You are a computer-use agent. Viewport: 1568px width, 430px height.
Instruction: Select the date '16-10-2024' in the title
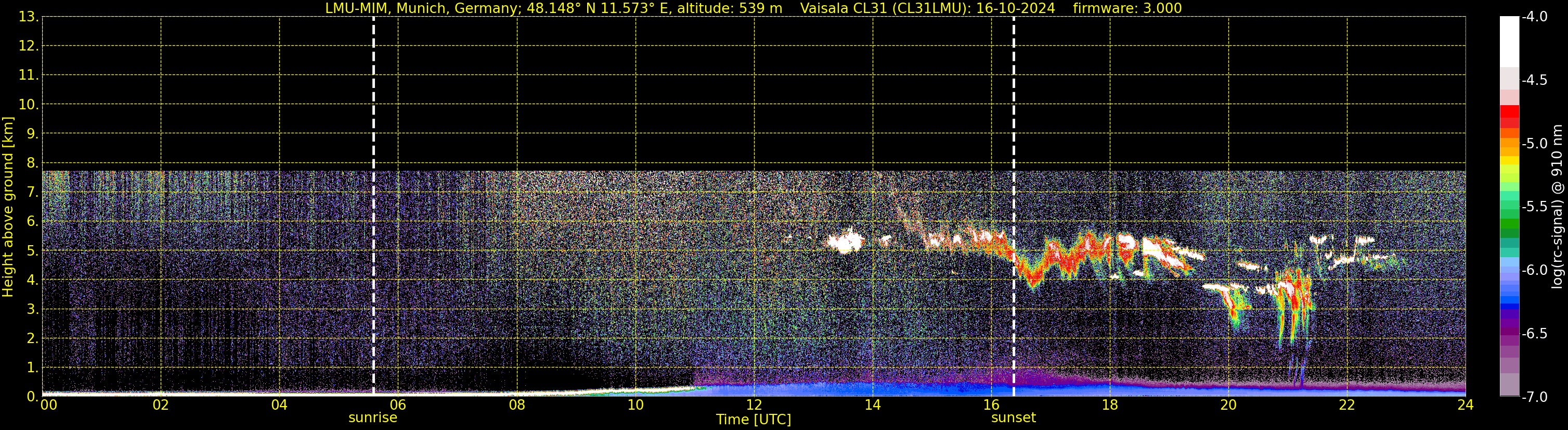tap(1015, 8)
